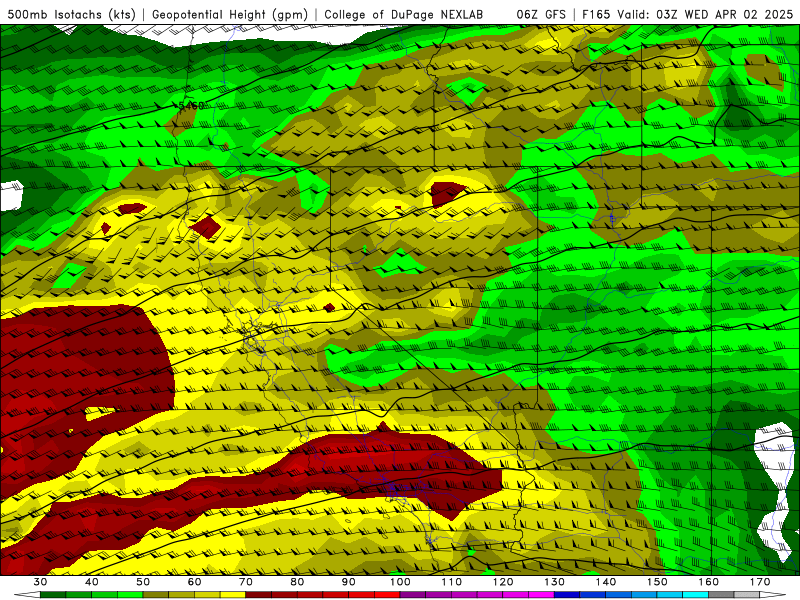The width and height of the screenshot is (800, 600).
Task: Click the 80 label on the color scale
Action: 297,582
